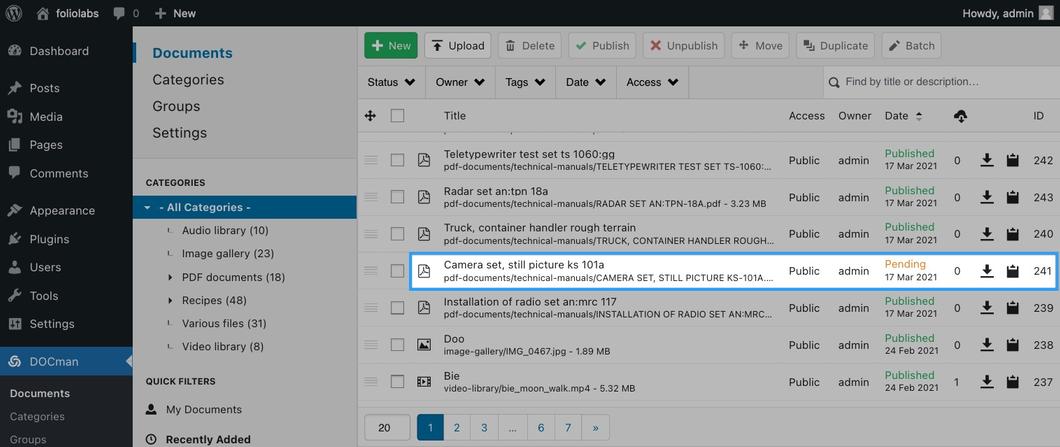Open Categories submenu under DOCman
1060x447 pixels.
pyautogui.click(x=37, y=417)
